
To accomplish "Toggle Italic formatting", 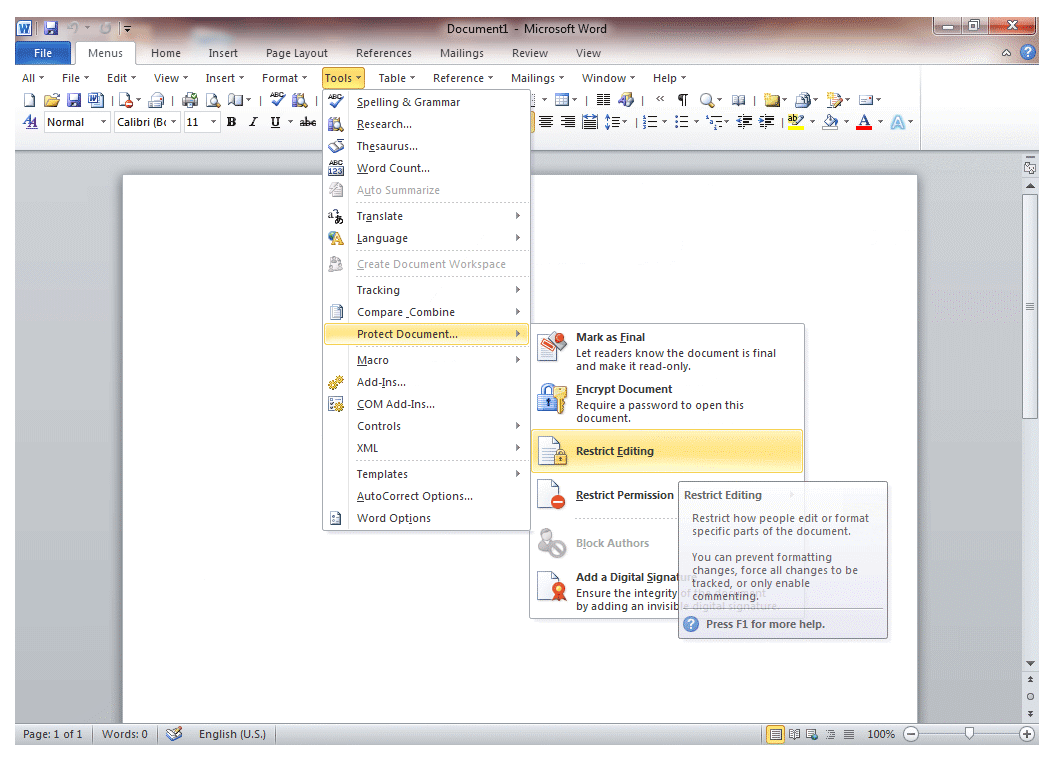I will [253, 122].
